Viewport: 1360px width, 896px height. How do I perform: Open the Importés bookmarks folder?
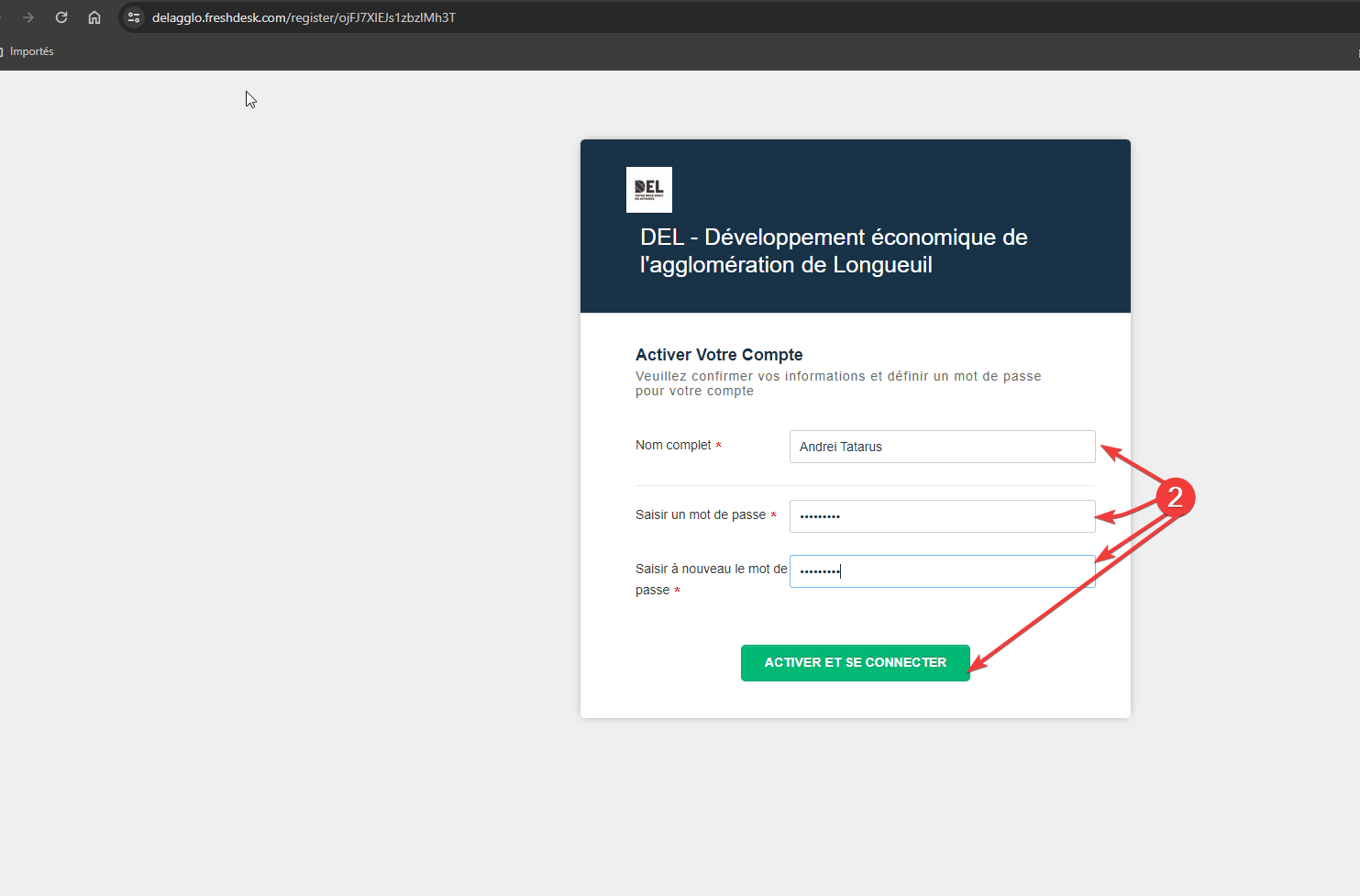(28, 51)
